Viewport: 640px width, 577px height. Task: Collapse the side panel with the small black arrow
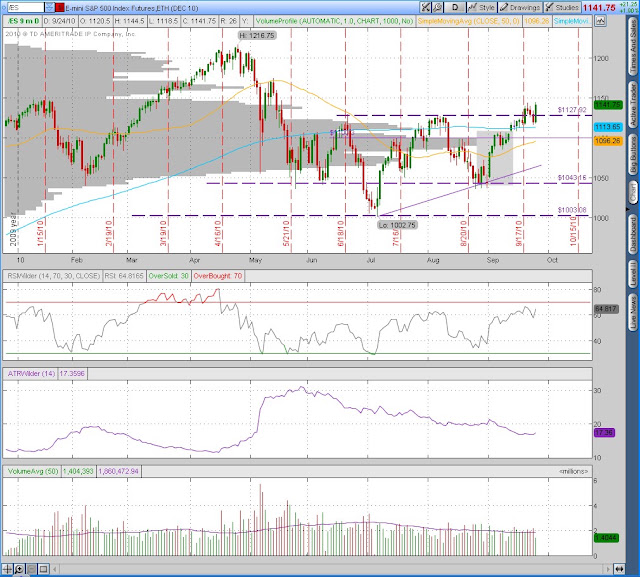click(x=627, y=209)
